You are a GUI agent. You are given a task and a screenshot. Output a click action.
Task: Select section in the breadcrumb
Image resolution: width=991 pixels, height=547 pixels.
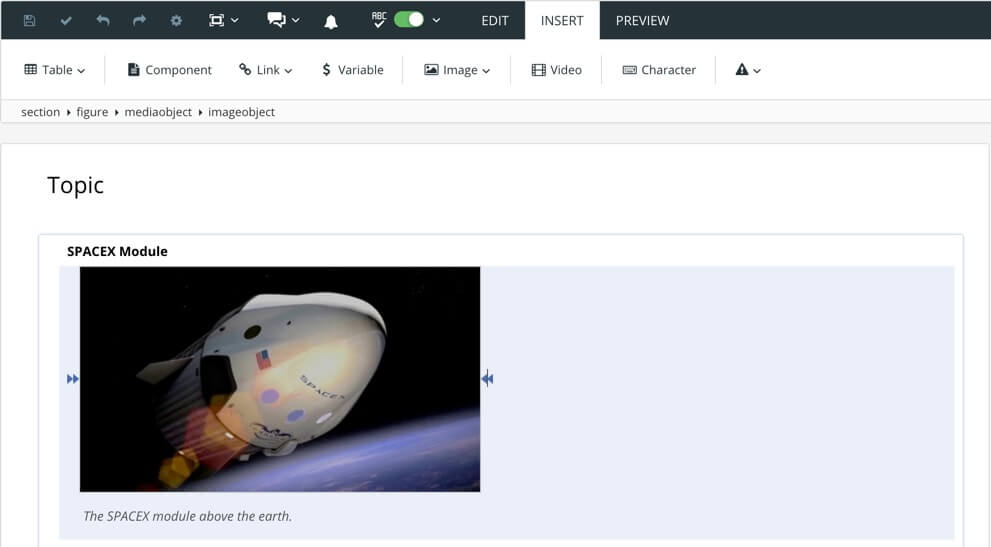click(40, 112)
